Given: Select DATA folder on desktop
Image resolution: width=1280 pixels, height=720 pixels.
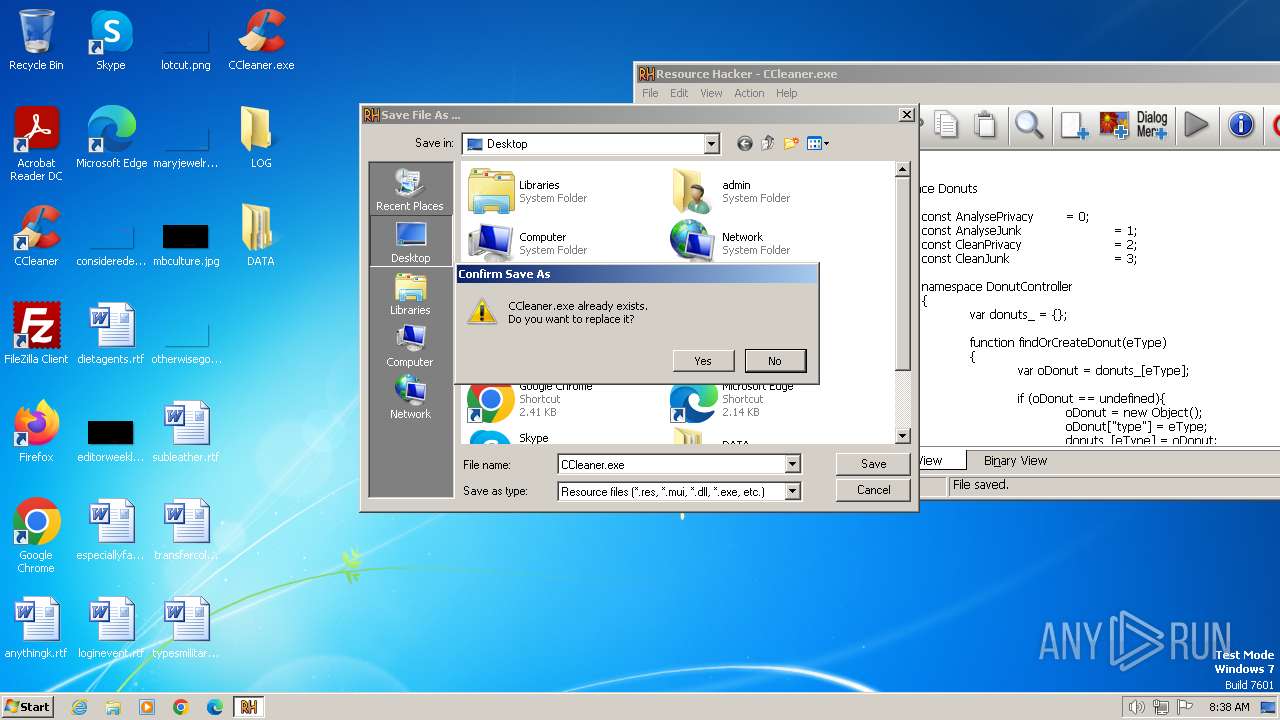Looking at the screenshot, I should click(261, 236).
